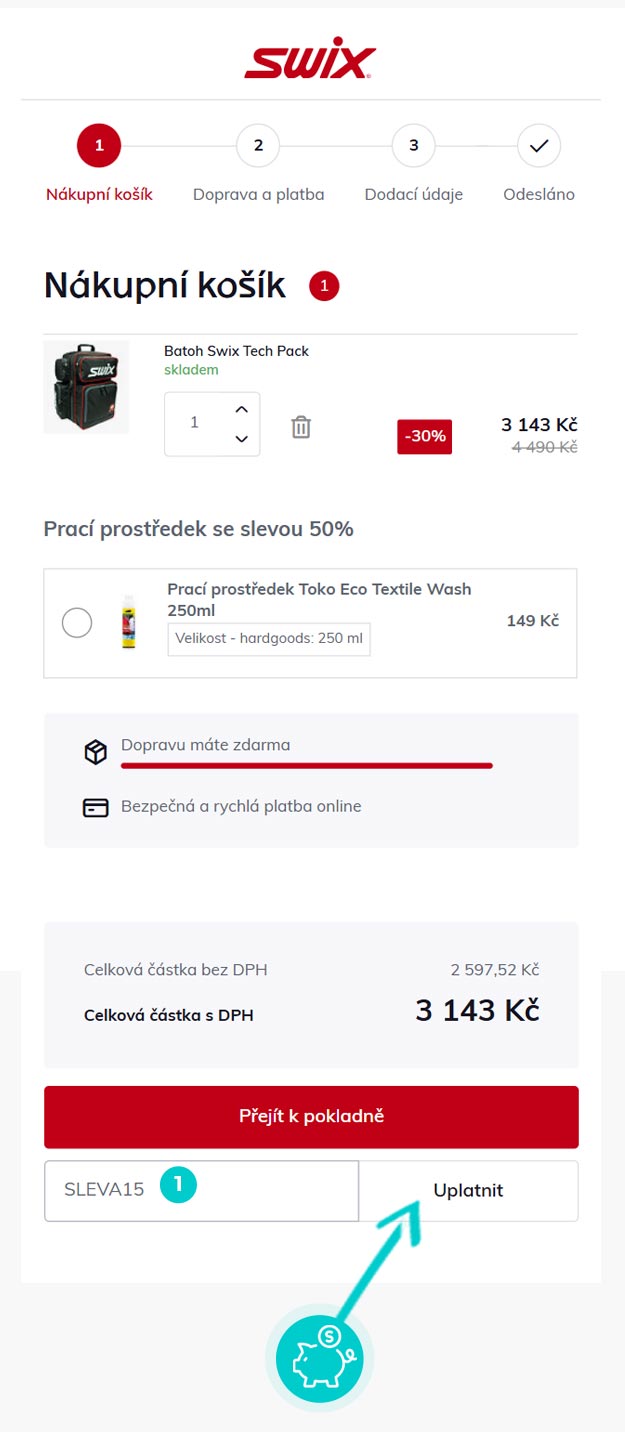The image size is (625, 1432).
Task: Select the Toko Eco Textile Wash radio button
Action: [77, 623]
